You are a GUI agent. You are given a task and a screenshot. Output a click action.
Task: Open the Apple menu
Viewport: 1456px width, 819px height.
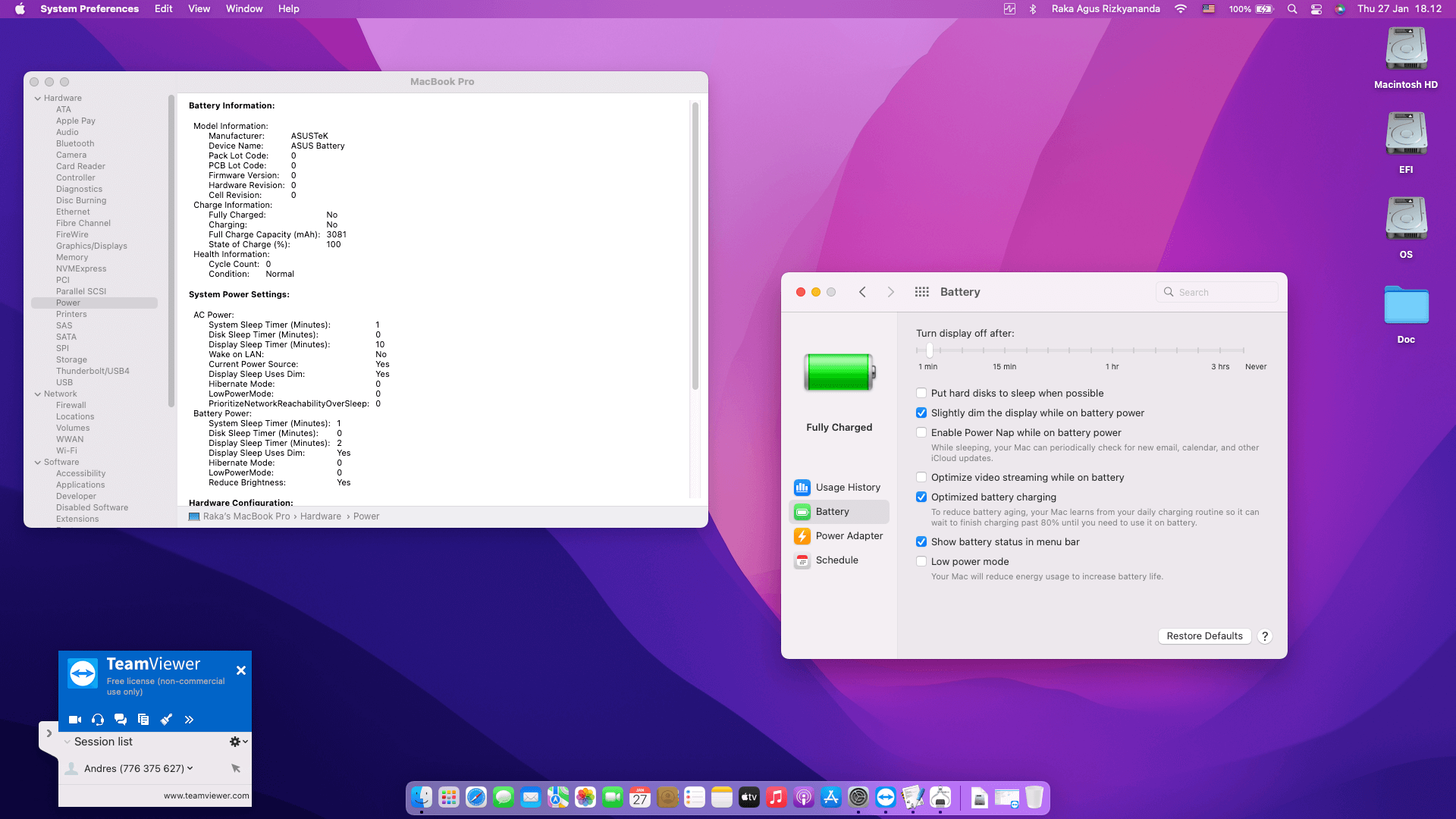(20, 9)
